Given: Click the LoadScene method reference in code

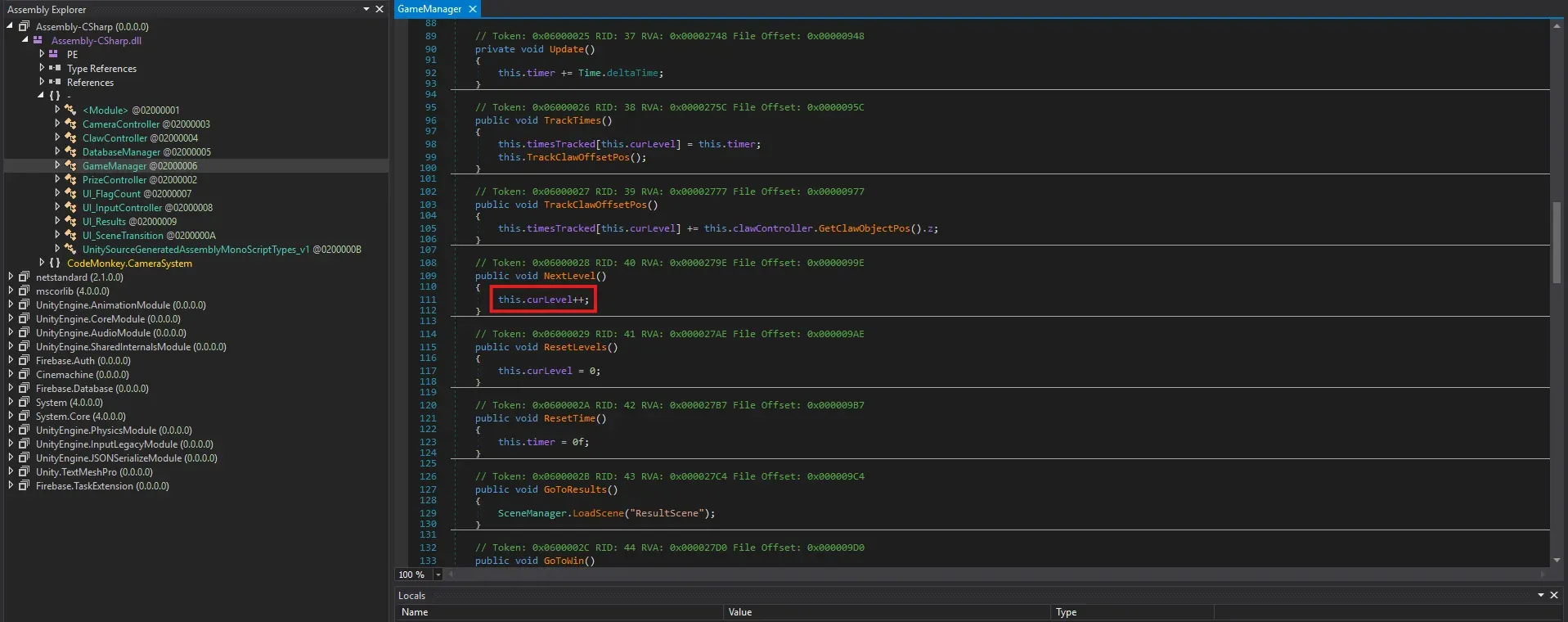Looking at the screenshot, I should coord(598,513).
